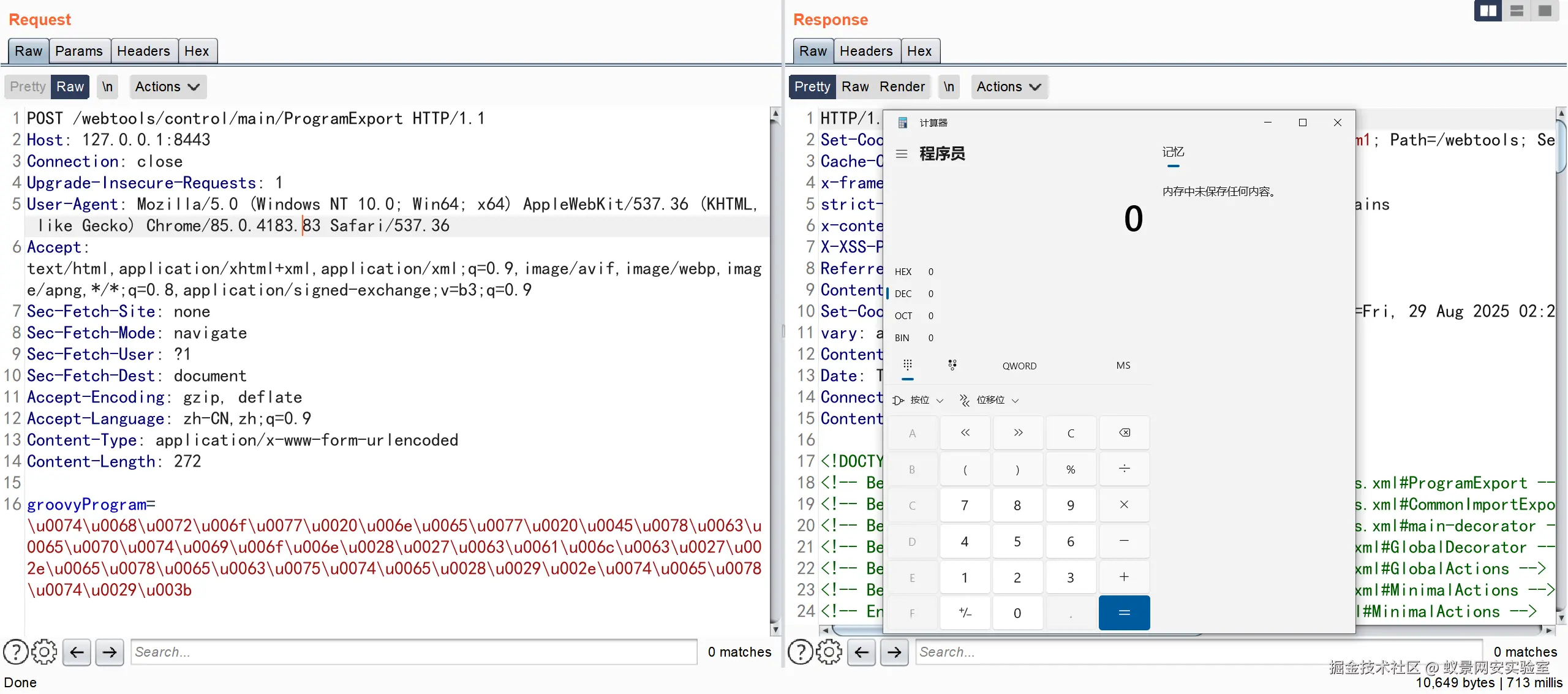Toggle the \n non-printable chars in Request
This screenshot has width=1568, height=694.
(107, 86)
